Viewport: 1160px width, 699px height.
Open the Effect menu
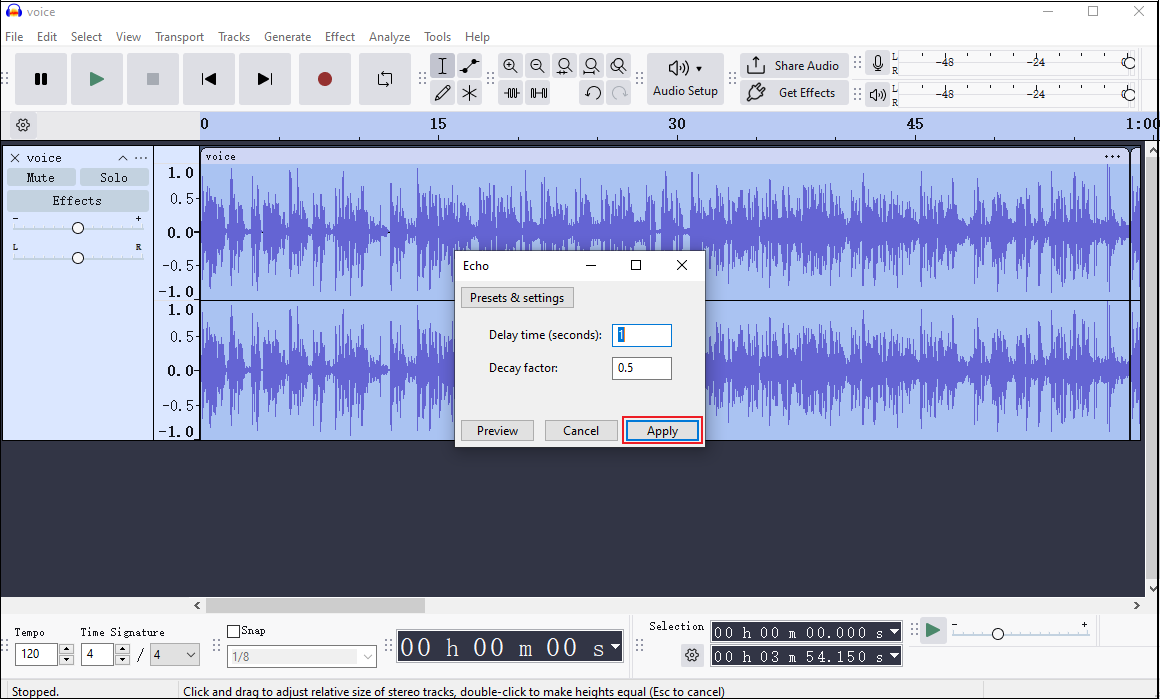click(x=339, y=36)
